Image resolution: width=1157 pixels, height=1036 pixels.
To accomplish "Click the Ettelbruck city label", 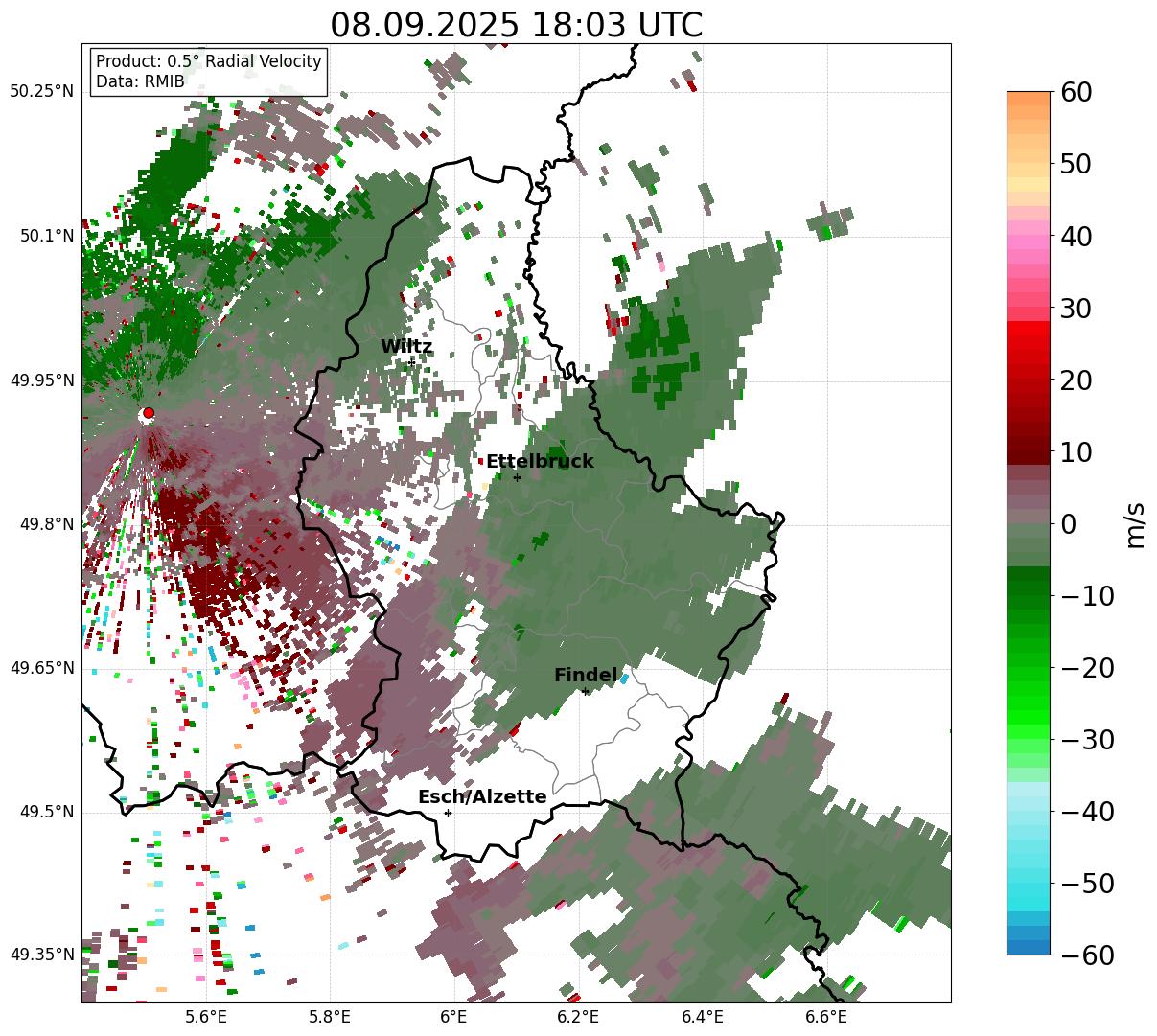I will [540, 462].
